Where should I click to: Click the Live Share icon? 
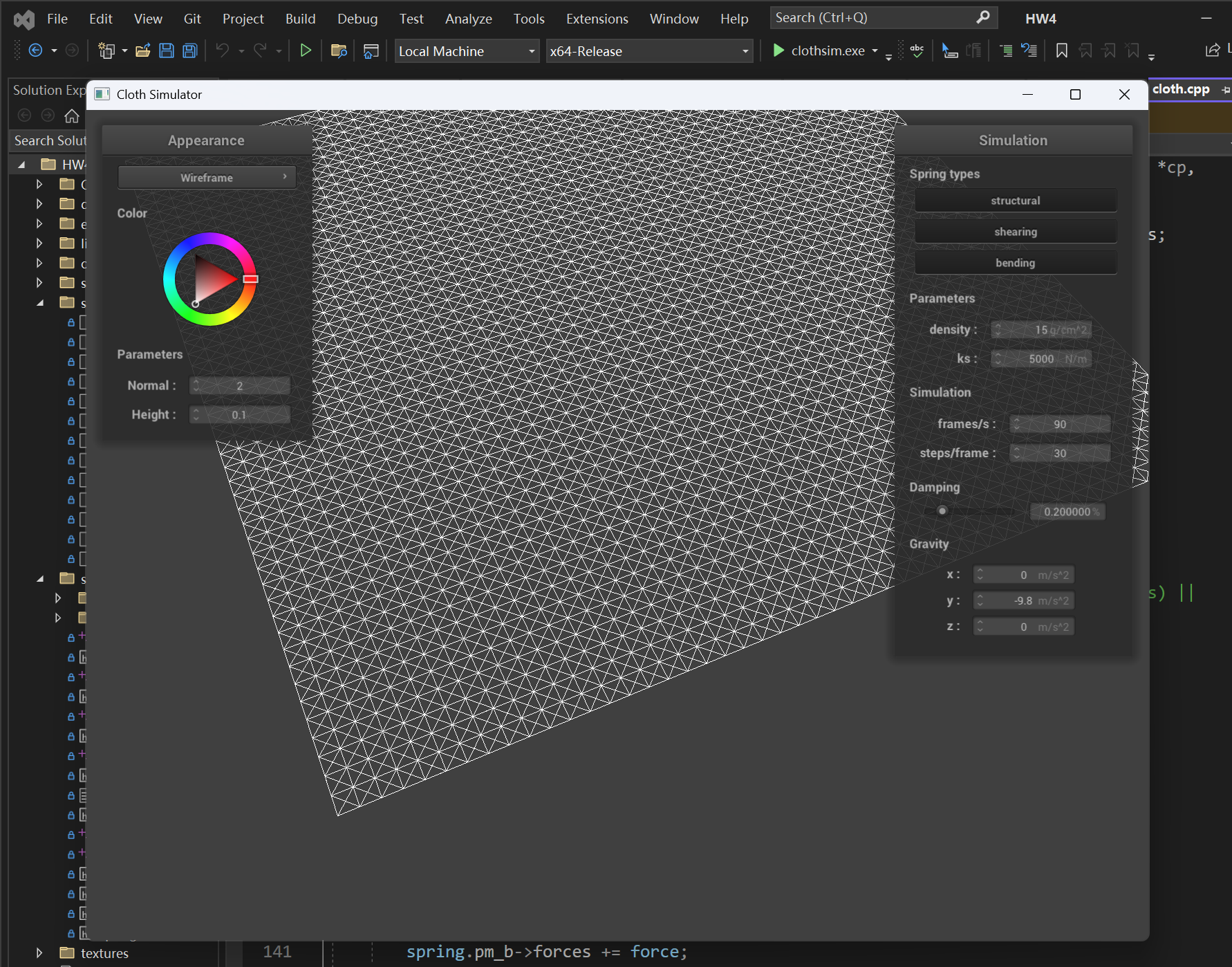1213,50
